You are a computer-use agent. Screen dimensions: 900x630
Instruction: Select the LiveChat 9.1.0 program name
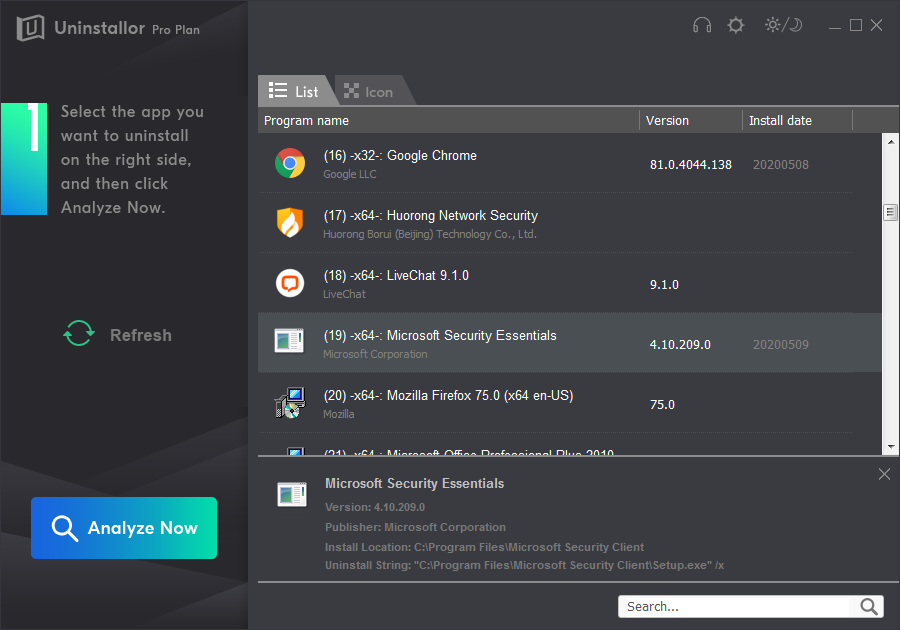396,275
